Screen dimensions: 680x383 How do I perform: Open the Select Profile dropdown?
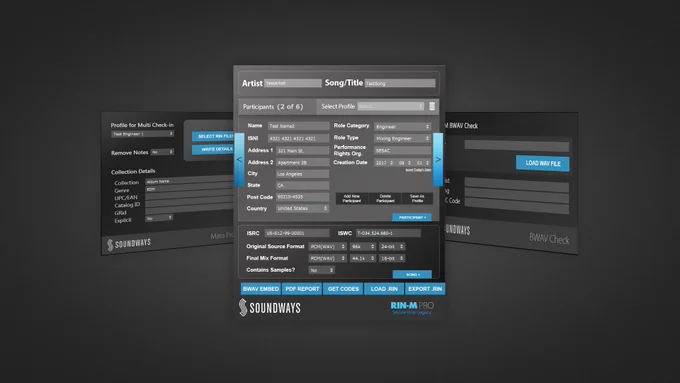tap(390, 106)
